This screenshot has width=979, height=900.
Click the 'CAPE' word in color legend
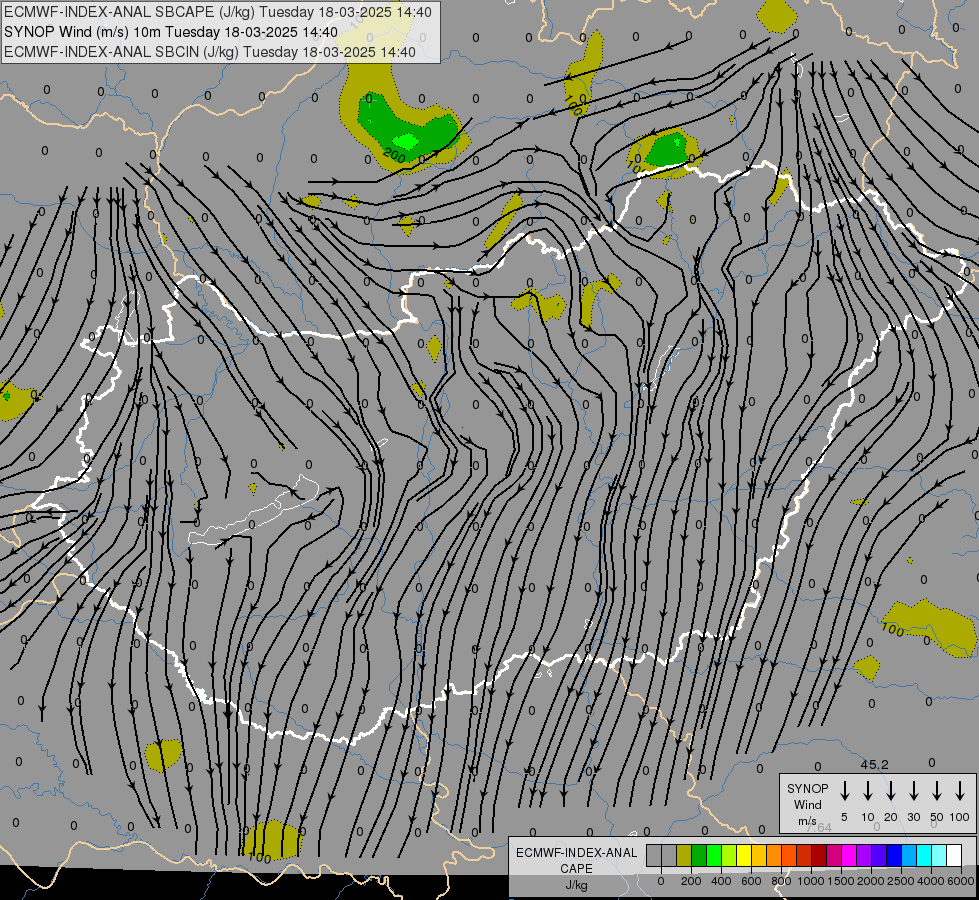(576, 869)
